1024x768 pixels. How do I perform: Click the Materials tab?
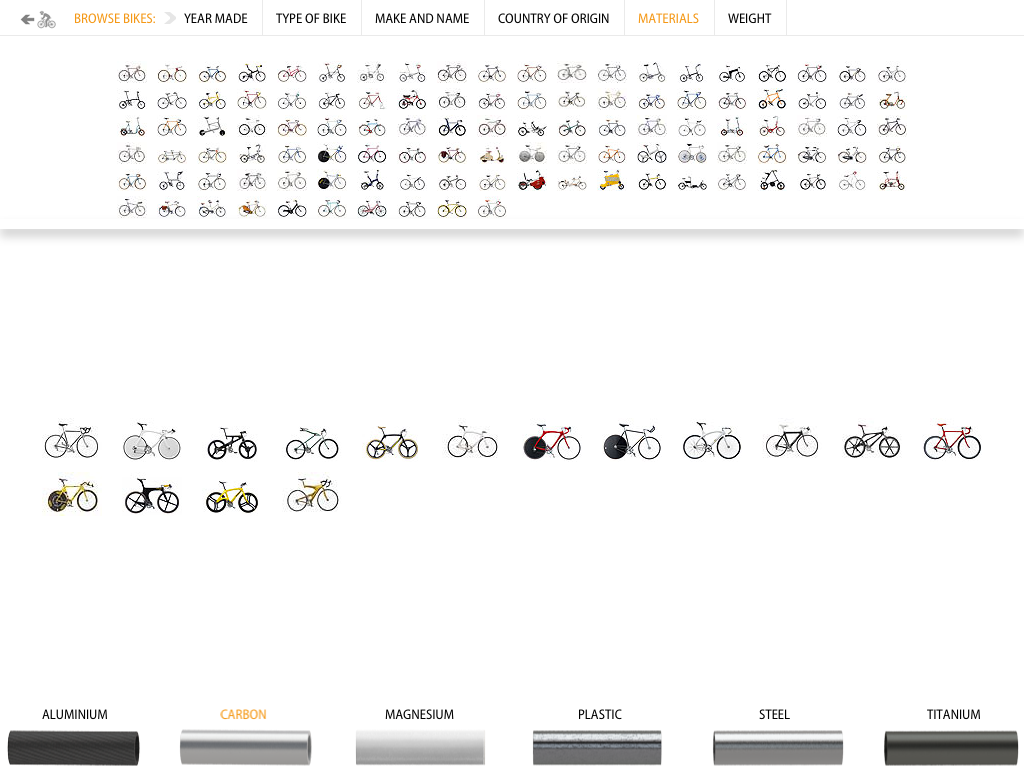click(668, 18)
